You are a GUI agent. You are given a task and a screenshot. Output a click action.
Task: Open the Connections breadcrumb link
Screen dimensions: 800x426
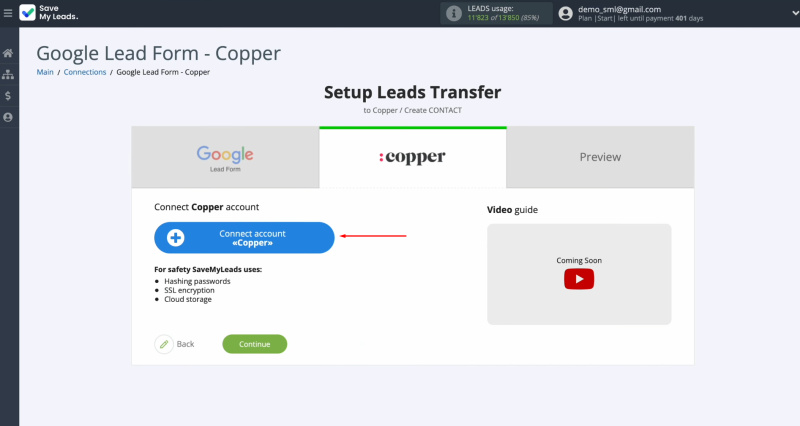tap(85, 72)
